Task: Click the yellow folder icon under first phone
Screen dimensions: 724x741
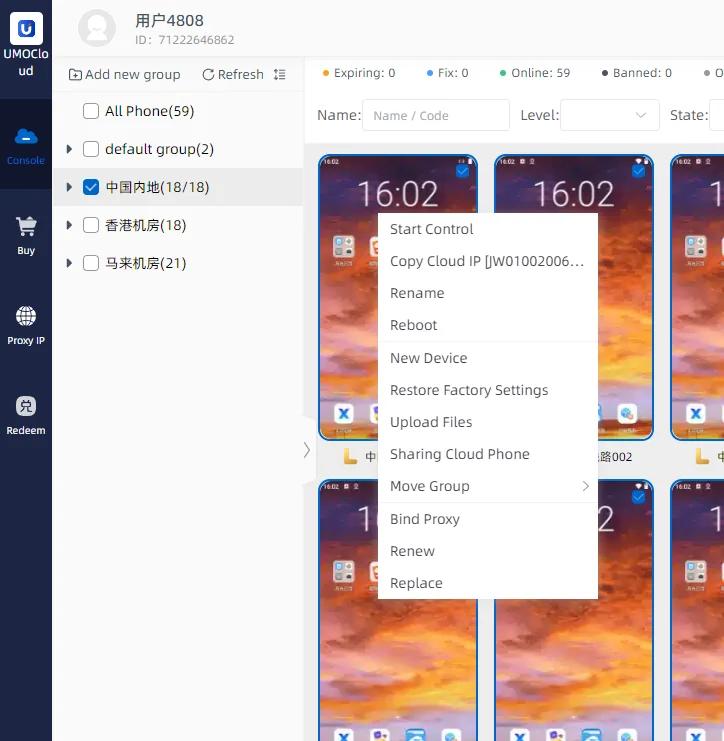Action: (350, 456)
